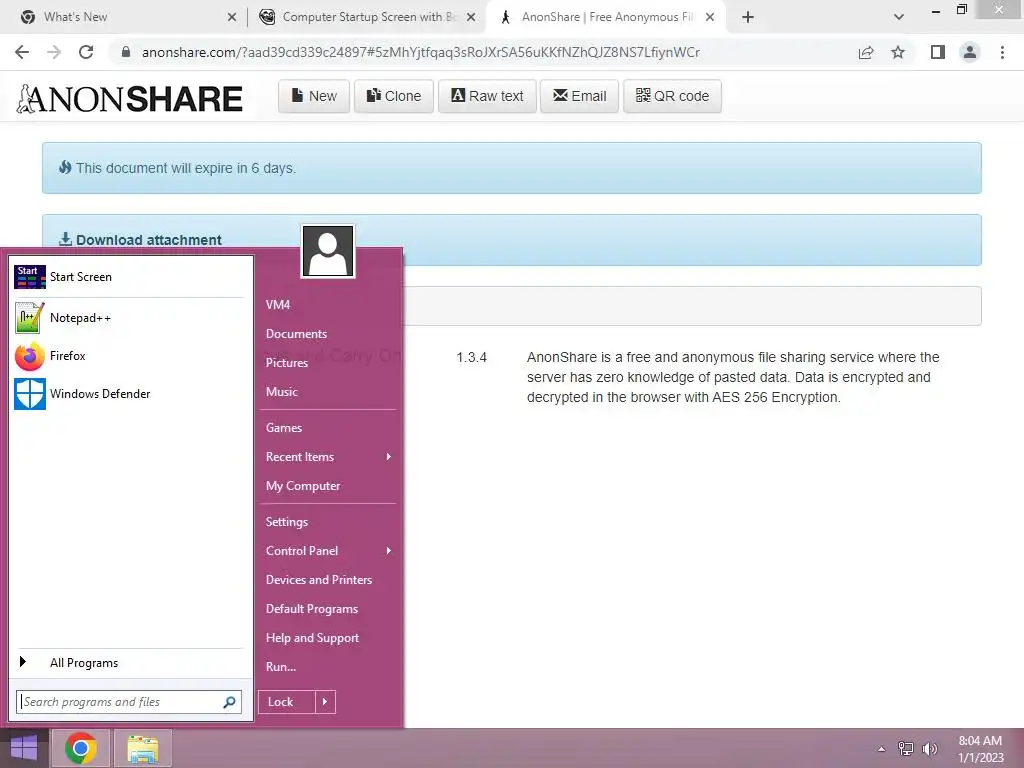
Task: Click the magnifier icon in Start search box
Action: pyautogui.click(x=229, y=702)
